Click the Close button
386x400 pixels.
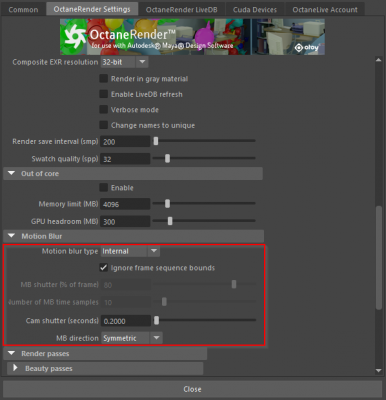(x=192, y=389)
